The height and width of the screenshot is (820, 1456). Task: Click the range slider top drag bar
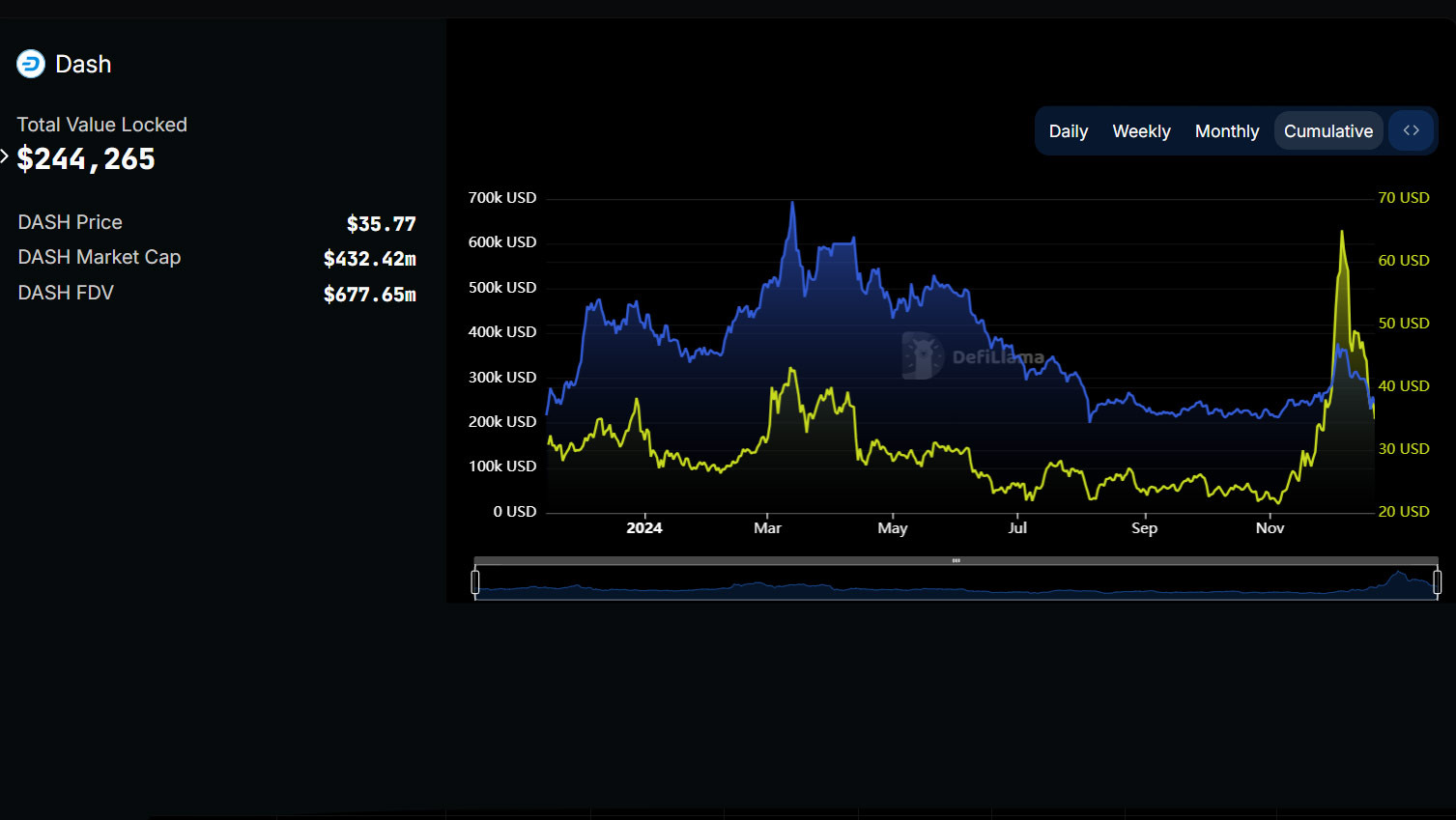click(x=956, y=560)
